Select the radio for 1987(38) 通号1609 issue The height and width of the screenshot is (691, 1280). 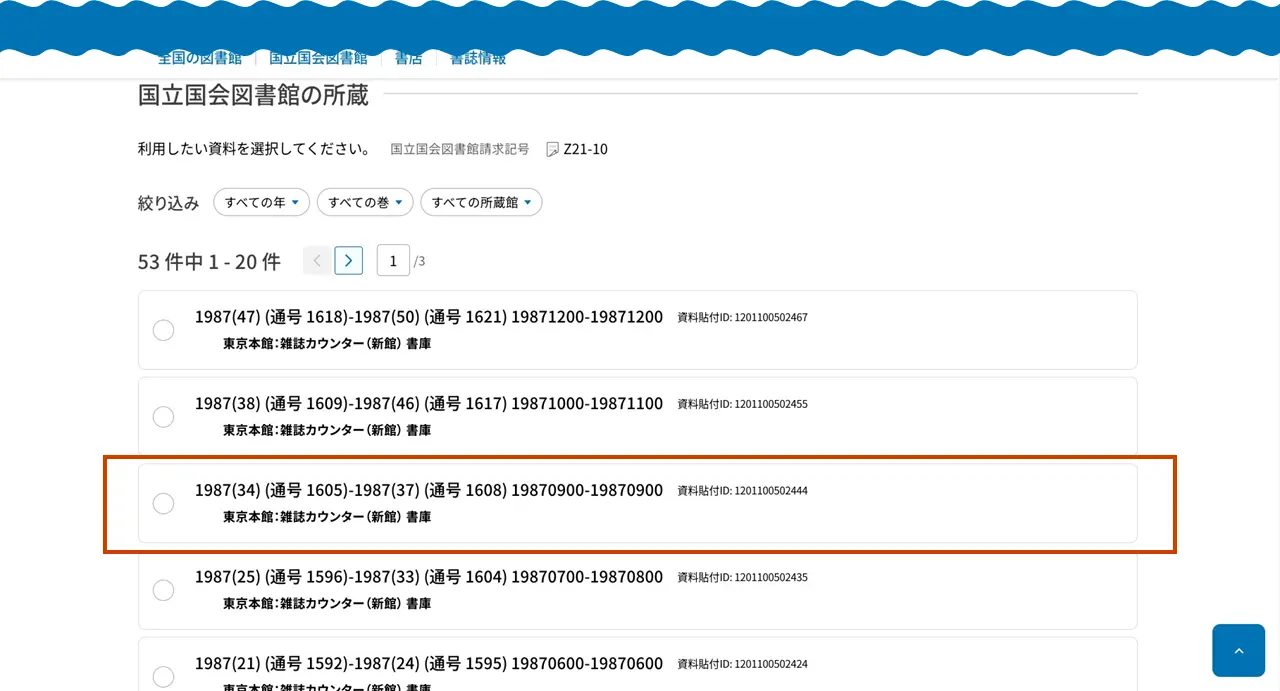[x=163, y=417]
